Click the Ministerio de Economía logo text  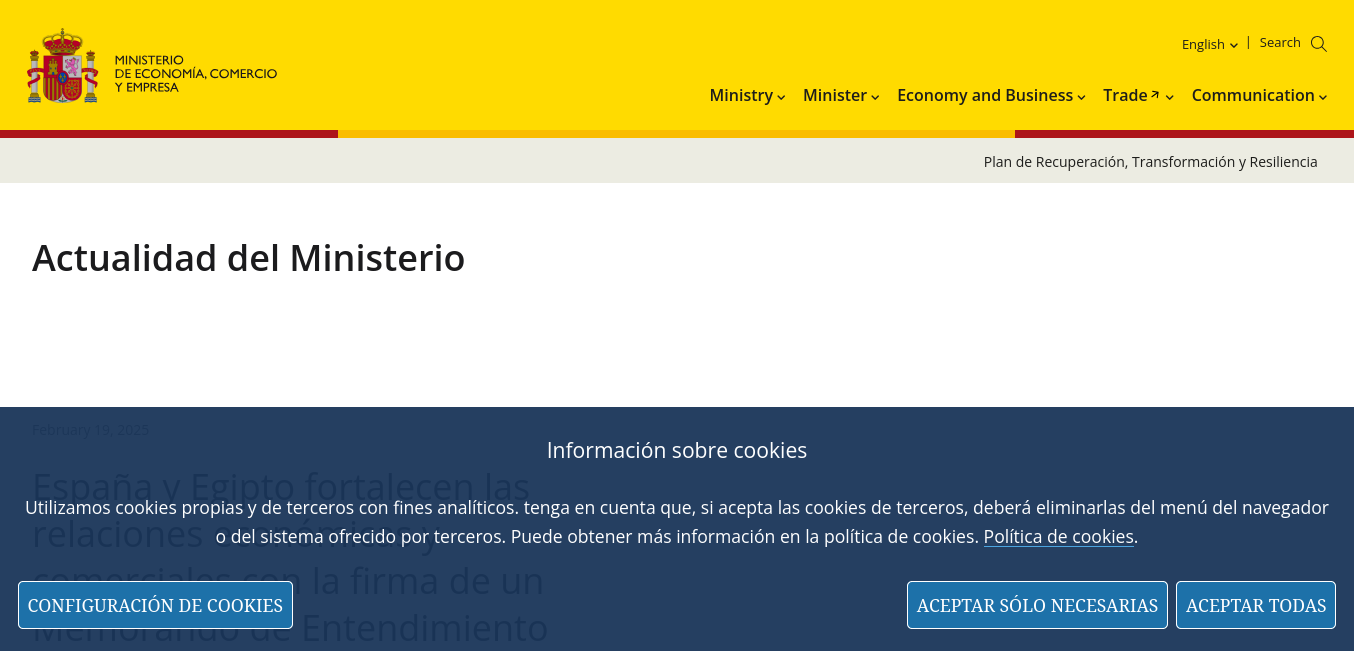click(195, 73)
